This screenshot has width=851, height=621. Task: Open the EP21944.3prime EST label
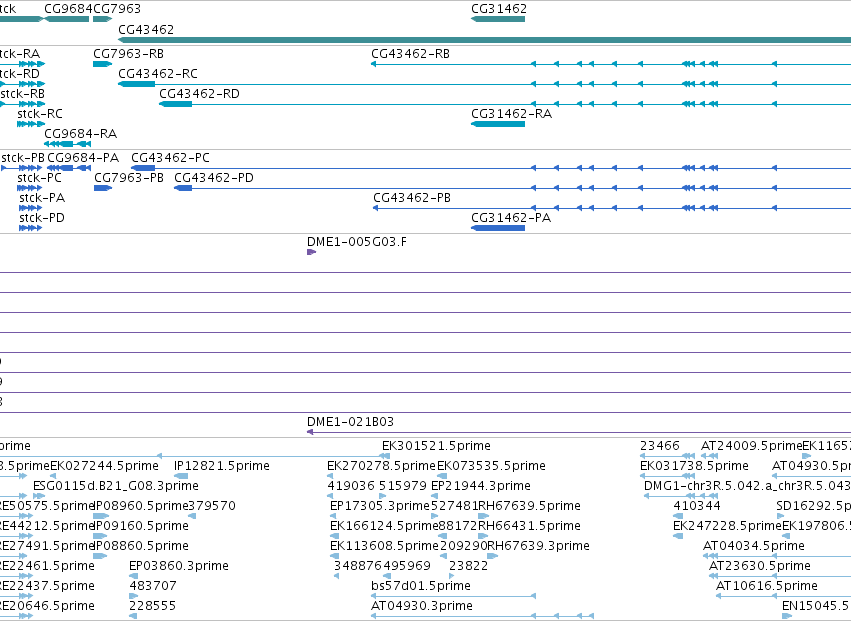point(481,486)
